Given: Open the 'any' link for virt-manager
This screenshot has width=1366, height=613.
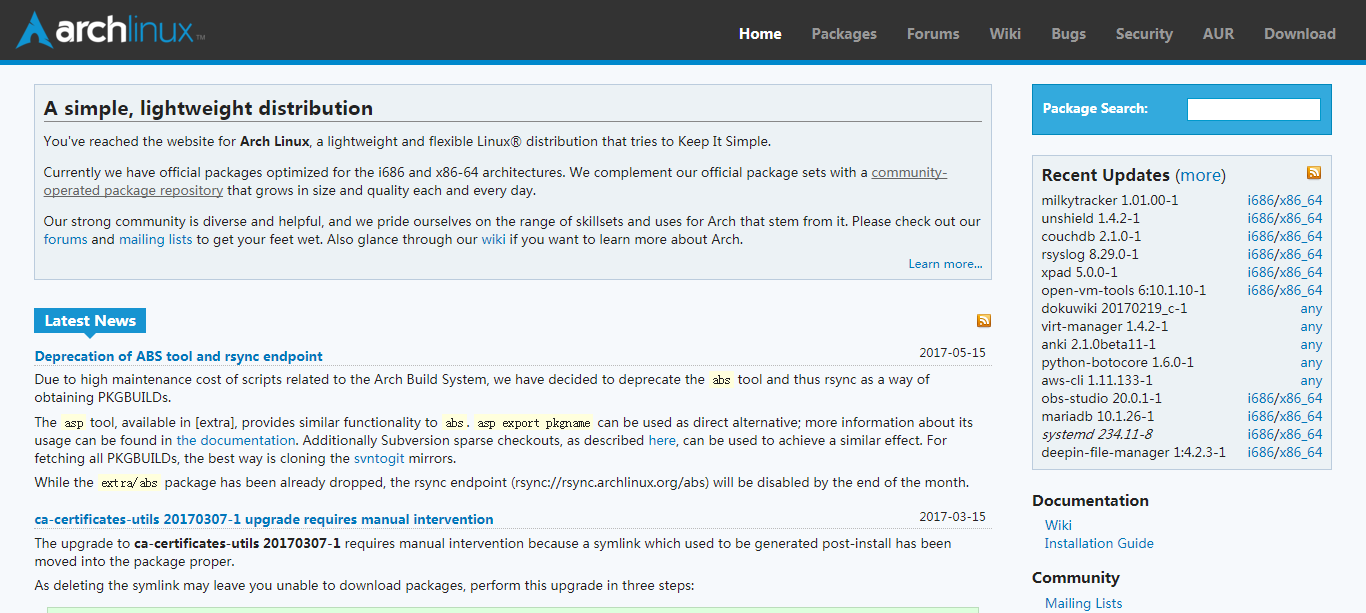Looking at the screenshot, I should pyautogui.click(x=1311, y=326).
